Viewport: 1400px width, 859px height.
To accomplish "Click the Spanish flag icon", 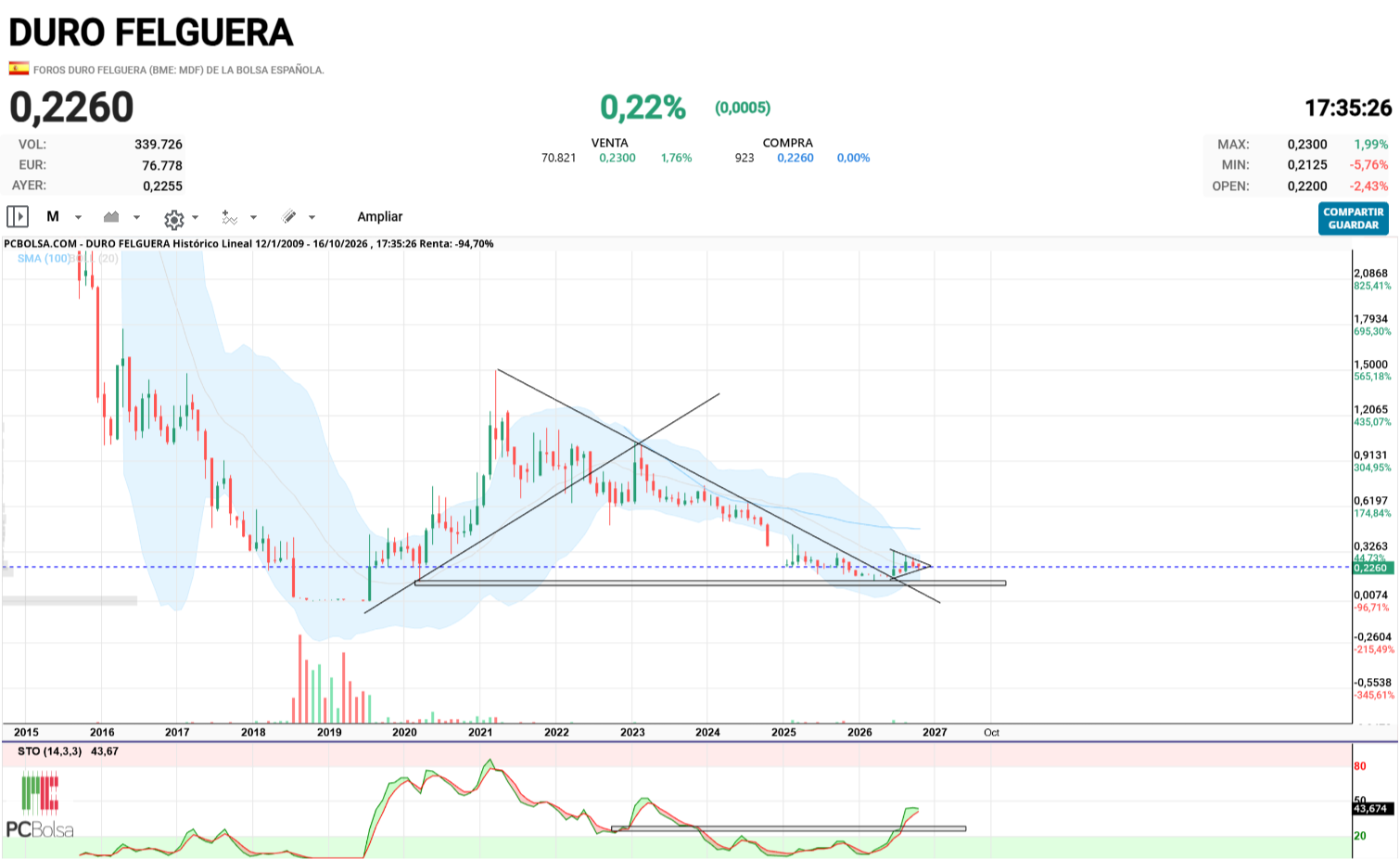I will tap(19, 68).
